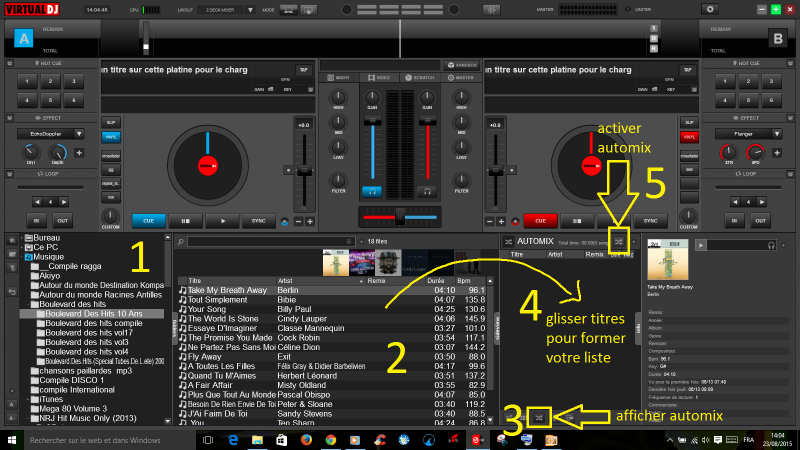Viewport: 800px width, 450px height.
Task: Open Windows Start button
Action: pos(12,440)
